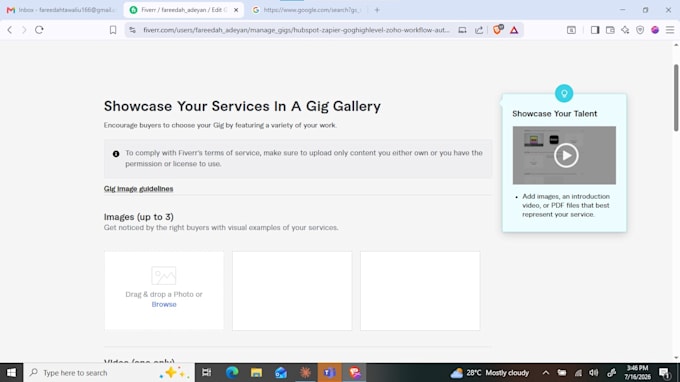Image resolution: width=680 pixels, height=382 pixels.
Task: Play the Showcase Your Talent video
Action: [x=566, y=155]
